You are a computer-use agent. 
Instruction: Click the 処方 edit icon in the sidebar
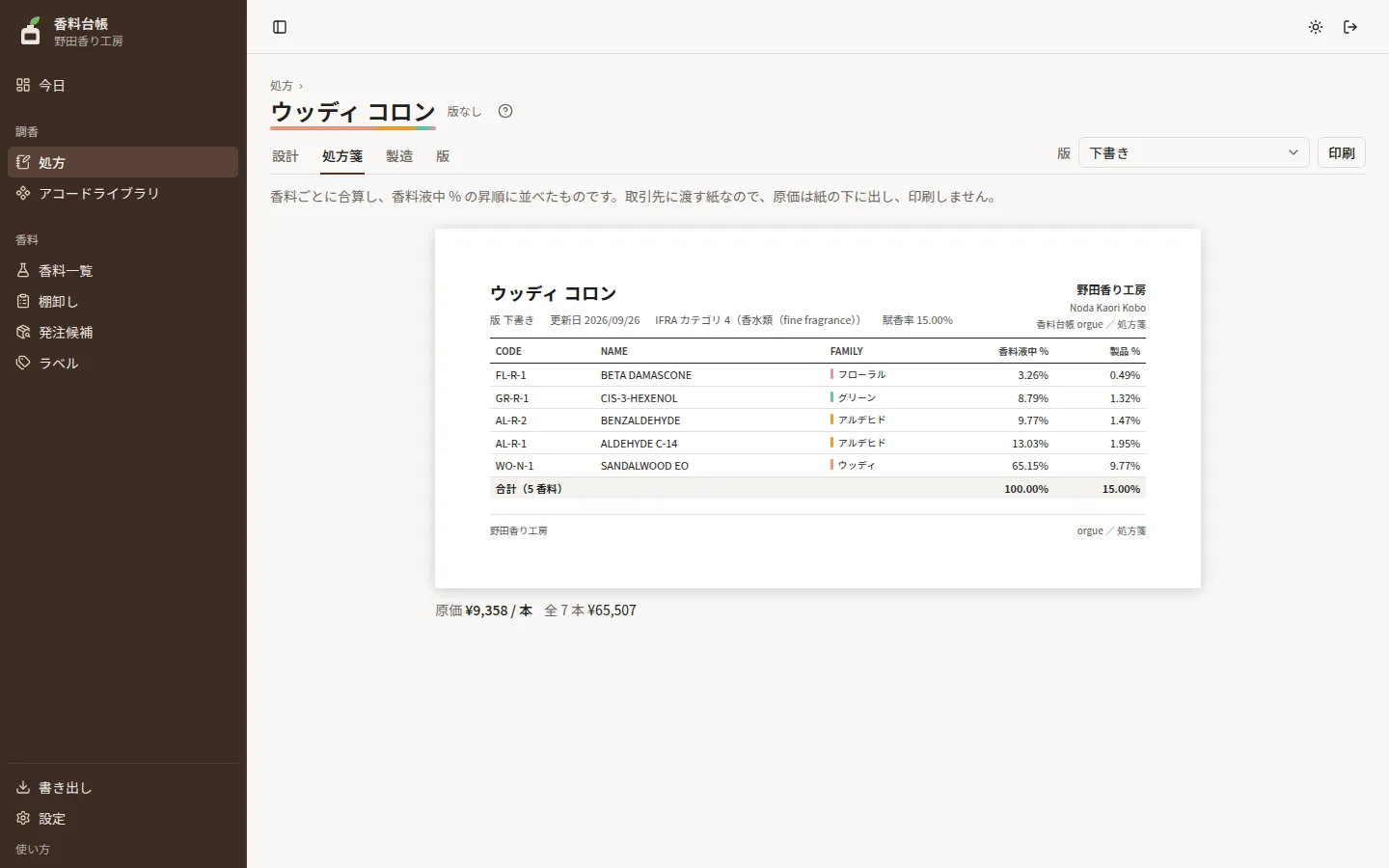23,162
